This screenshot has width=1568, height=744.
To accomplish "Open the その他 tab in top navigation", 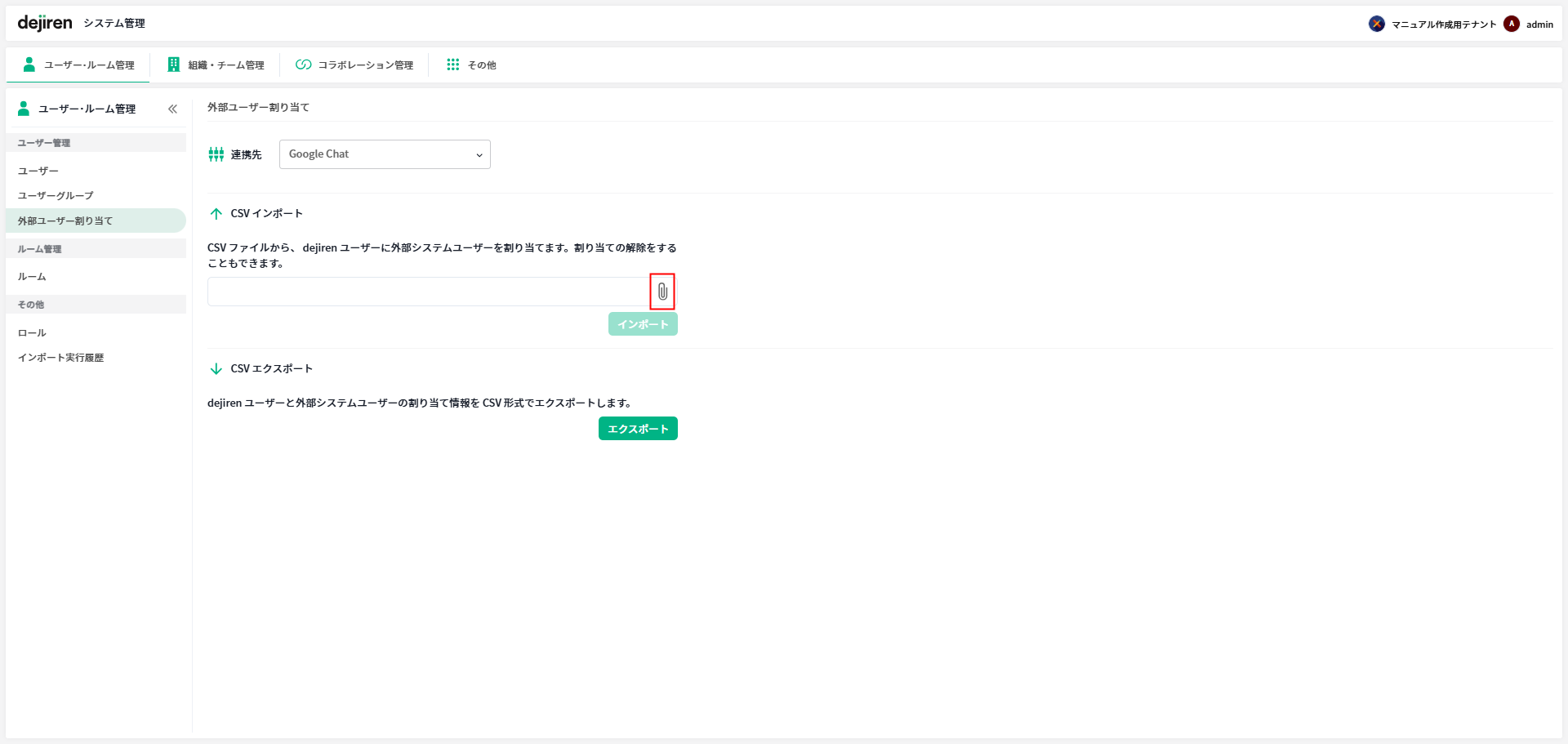I will [471, 65].
